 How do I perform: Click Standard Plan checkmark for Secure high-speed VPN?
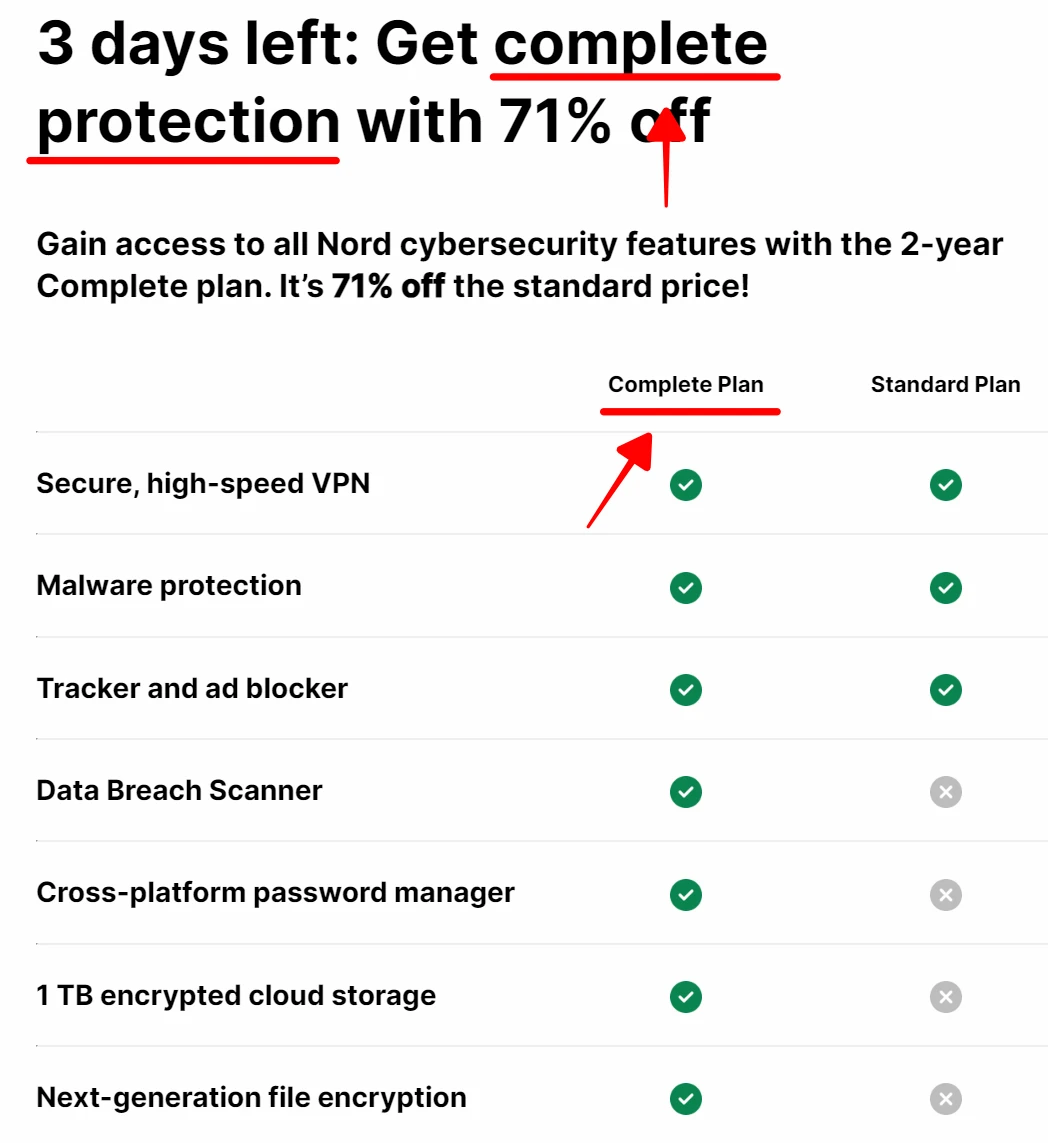click(945, 485)
